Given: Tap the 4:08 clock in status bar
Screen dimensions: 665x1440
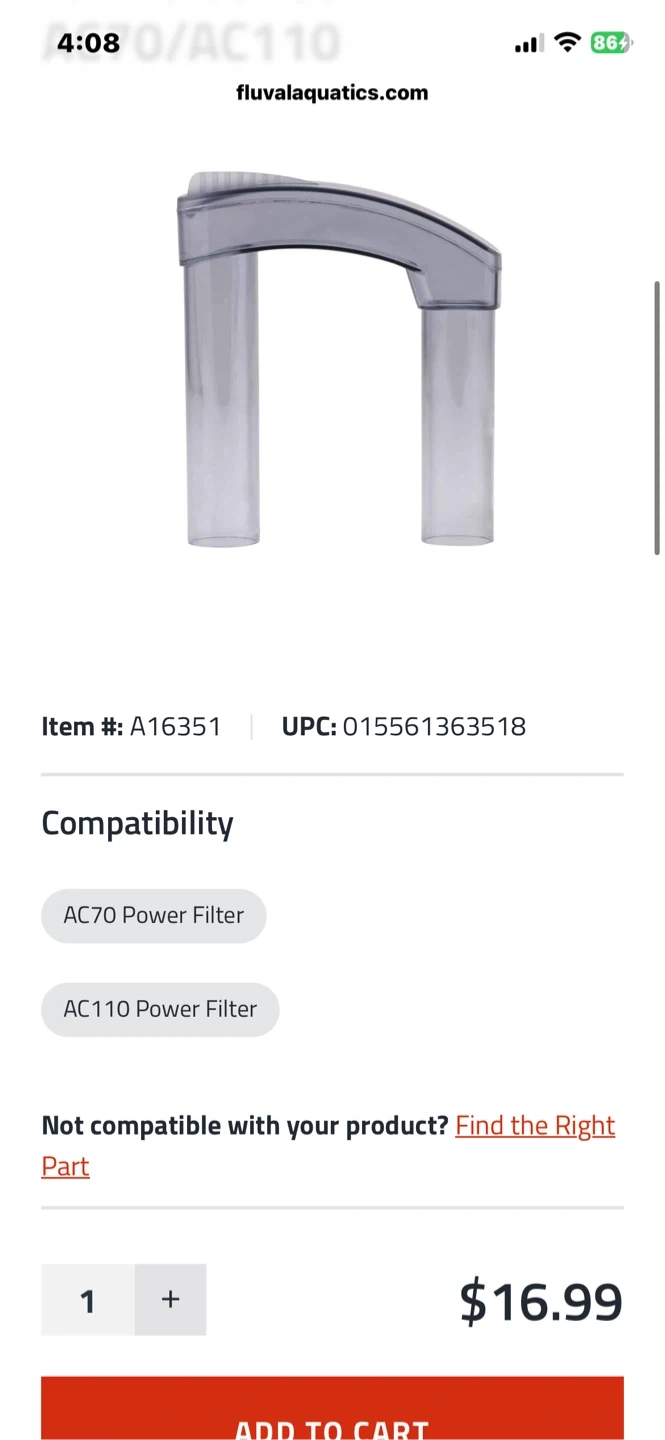Looking at the screenshot, I should pyautogui.click(x=88, y=43).
